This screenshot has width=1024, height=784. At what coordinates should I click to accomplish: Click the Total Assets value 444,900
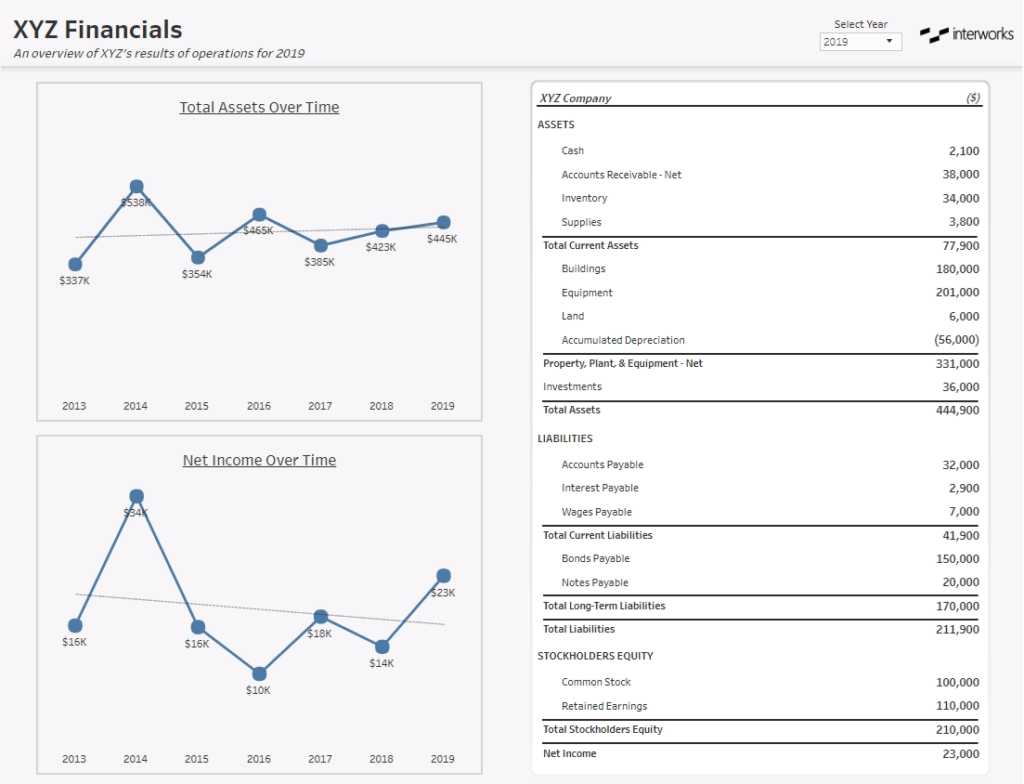pos(957,410)
